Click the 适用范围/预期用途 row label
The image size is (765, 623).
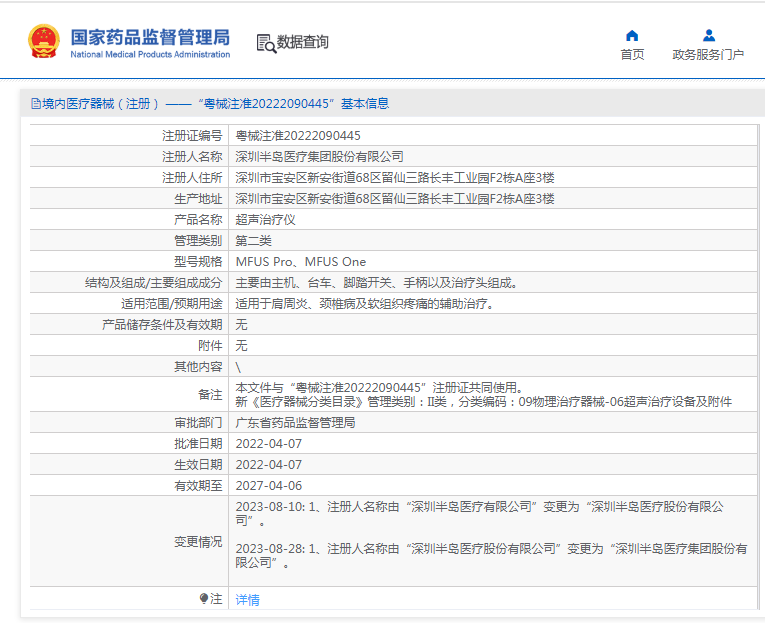pyautogui.click(x=172, y=303)
